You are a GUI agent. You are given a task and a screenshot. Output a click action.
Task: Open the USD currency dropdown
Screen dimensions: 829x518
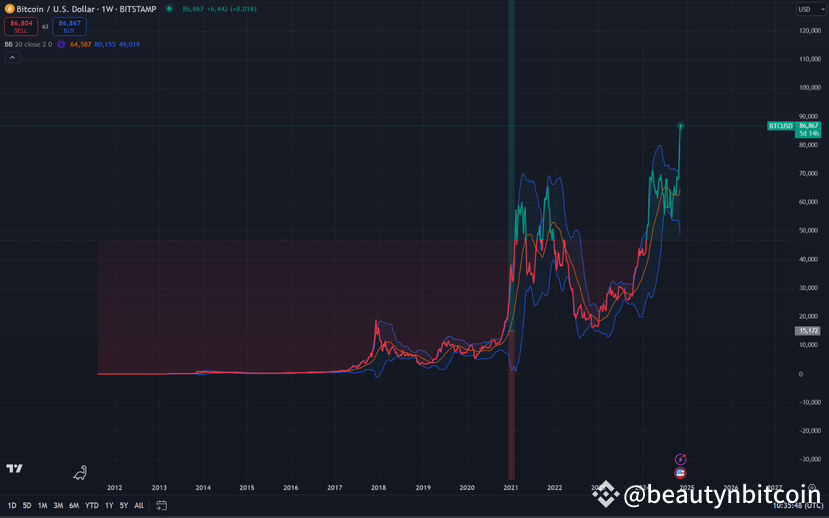[812, 9]
